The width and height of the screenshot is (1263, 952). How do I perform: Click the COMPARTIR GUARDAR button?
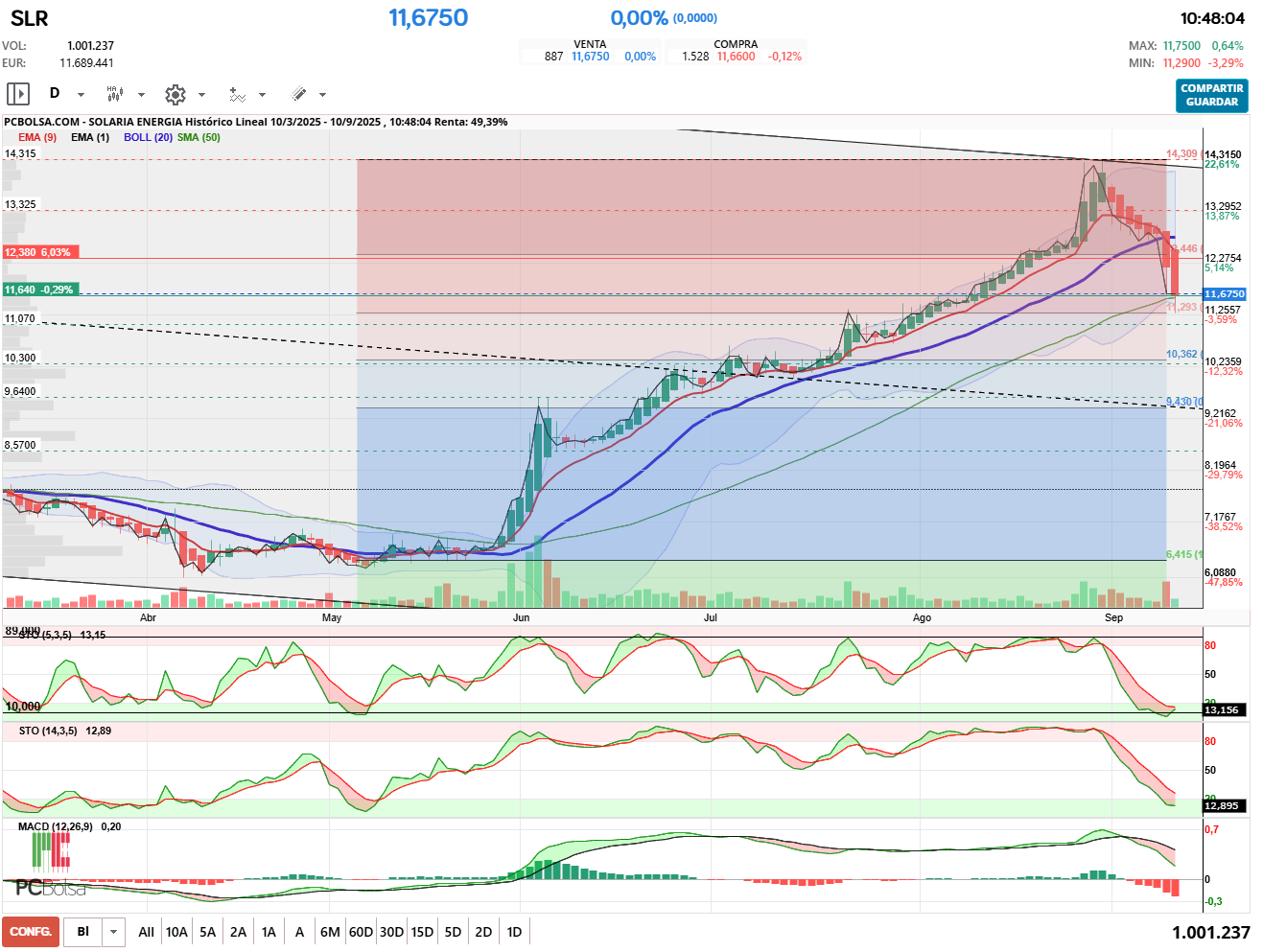(1212, 95)
